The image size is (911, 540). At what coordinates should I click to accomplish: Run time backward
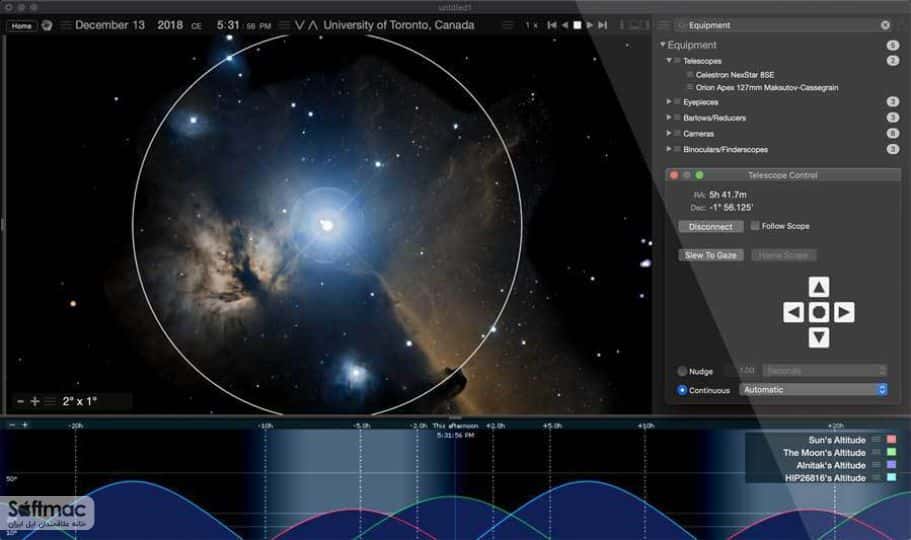click(565, 25)
